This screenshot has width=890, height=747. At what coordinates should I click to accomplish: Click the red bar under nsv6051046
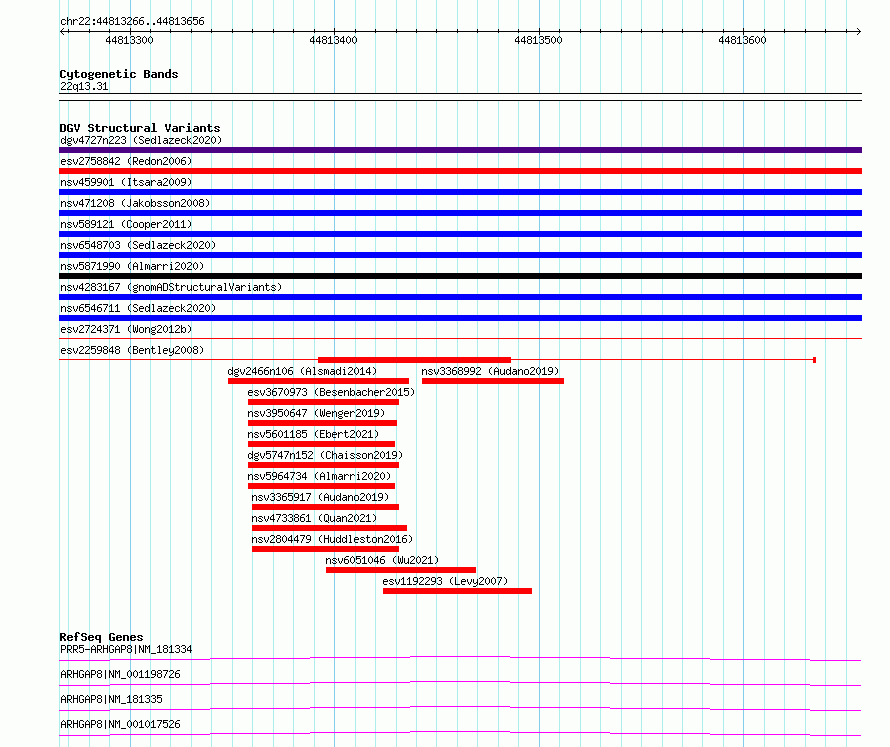pos(401,570)
